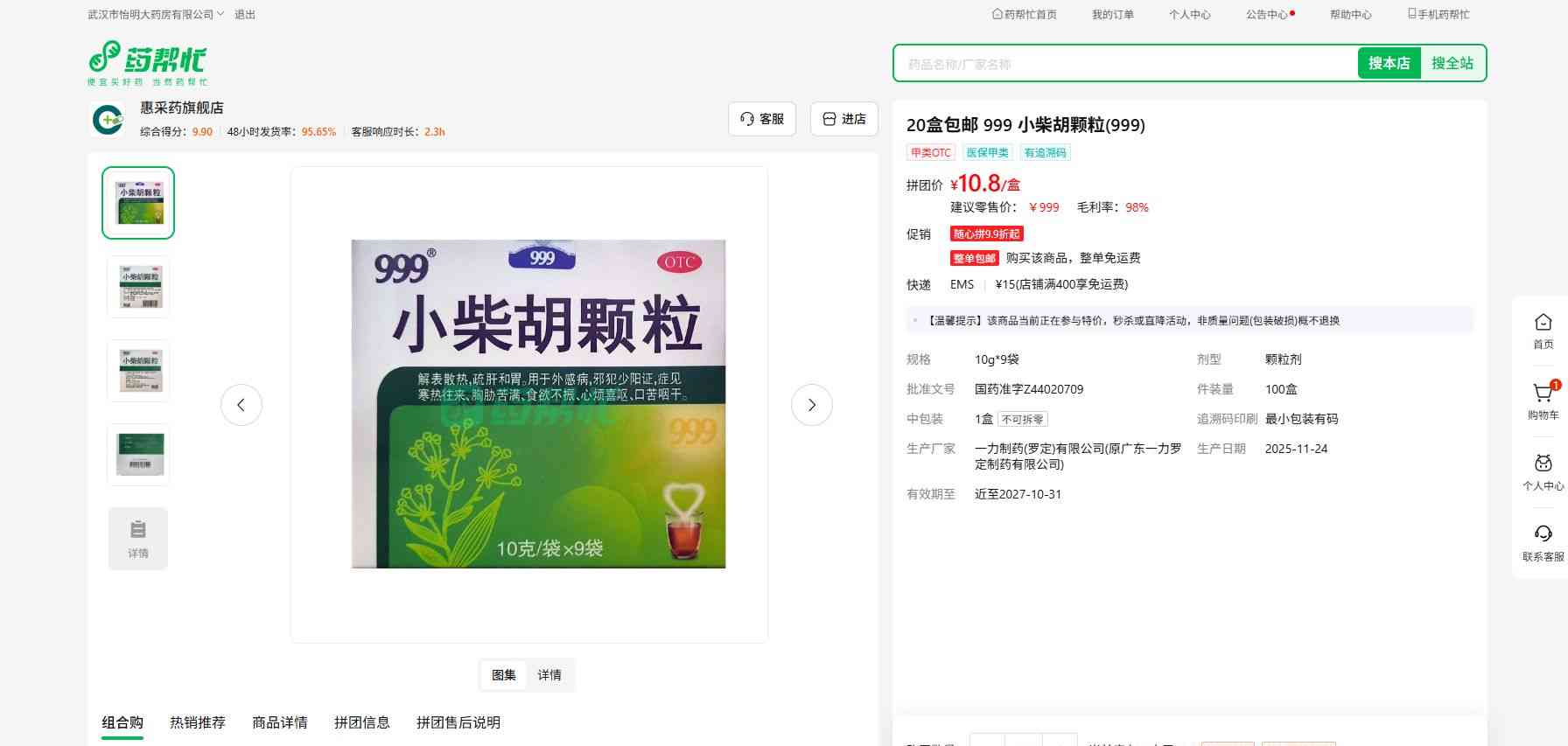Image resolution: width=1568 pixels, height=746 pixels.
Task: Select the 图集 gallery view toggle
Action: click(504, 675)
